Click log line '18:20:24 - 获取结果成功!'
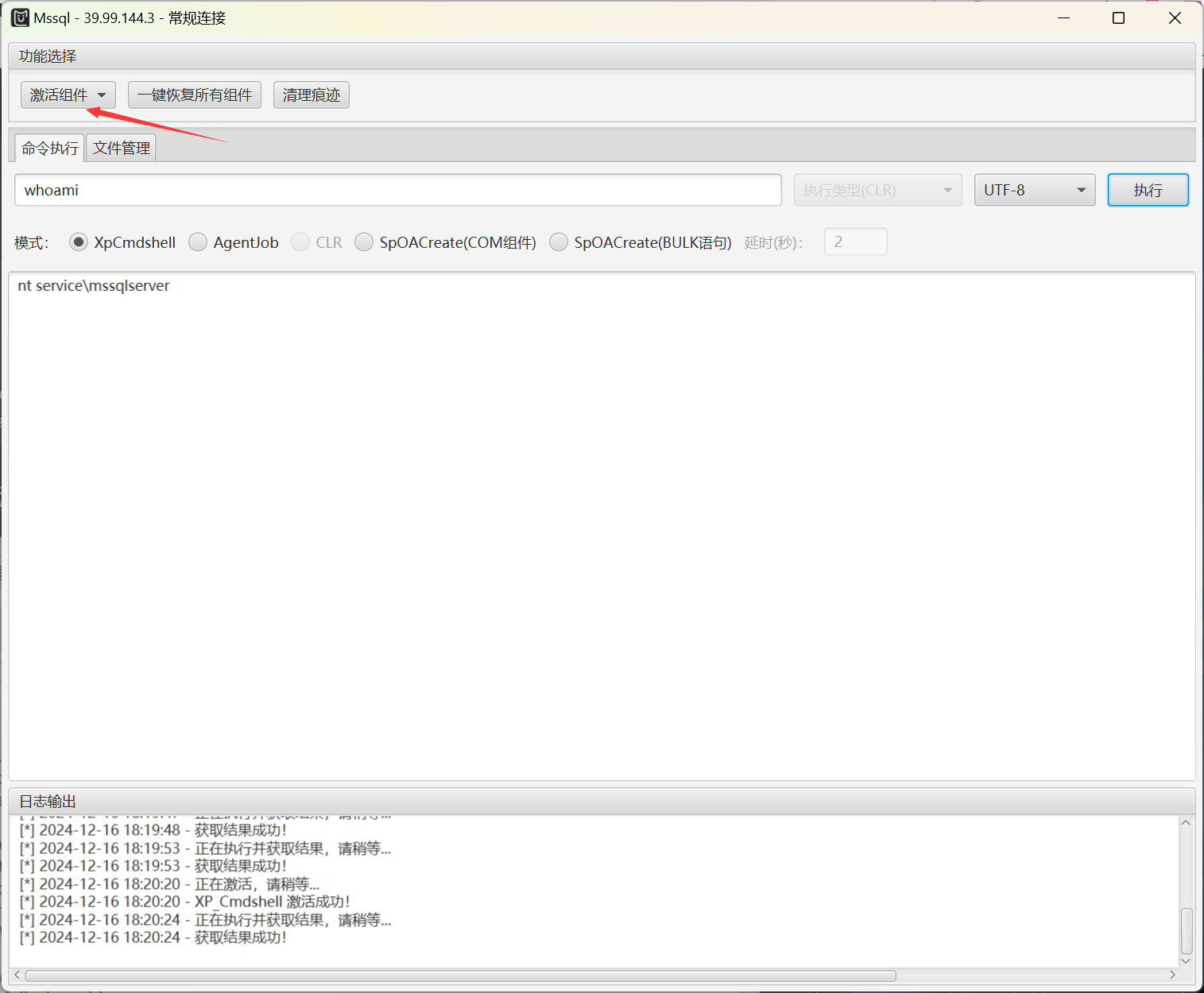This screenshot has width=1204, height=993. coord(153,937)
